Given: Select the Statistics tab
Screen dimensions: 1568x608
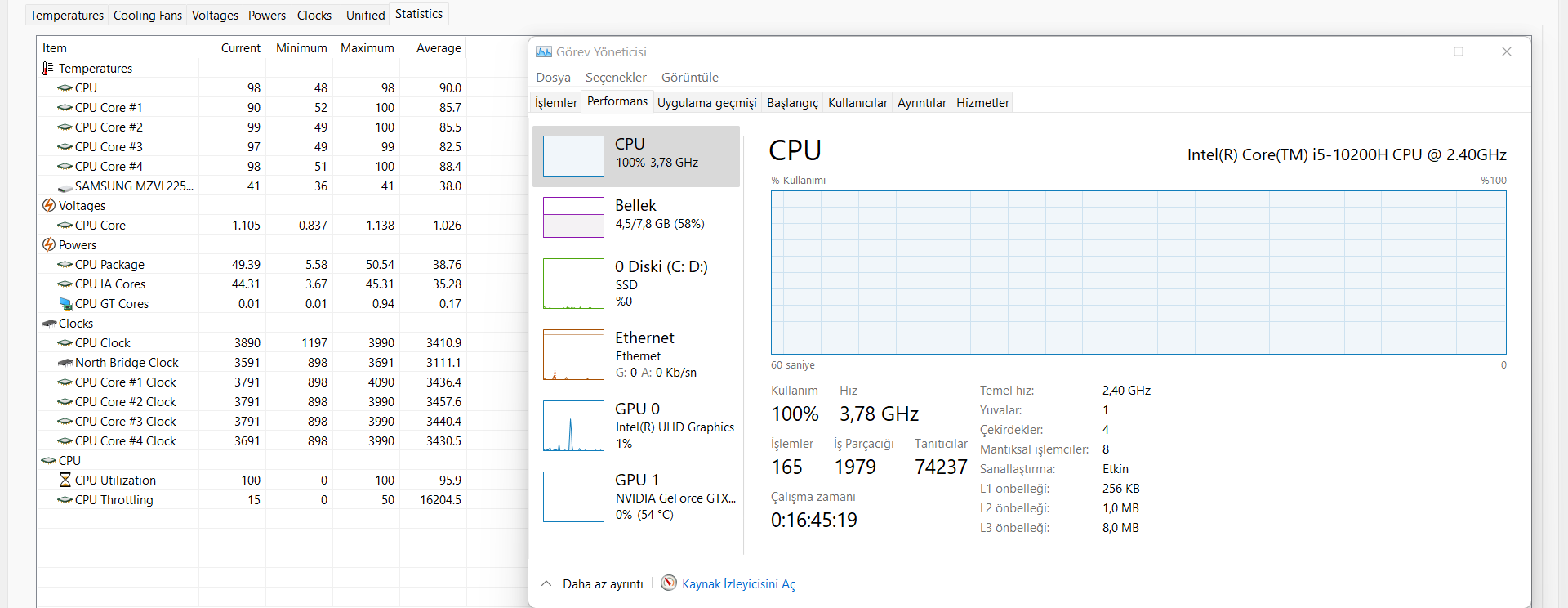Looking at the screenshot, I should pos(419,14).
